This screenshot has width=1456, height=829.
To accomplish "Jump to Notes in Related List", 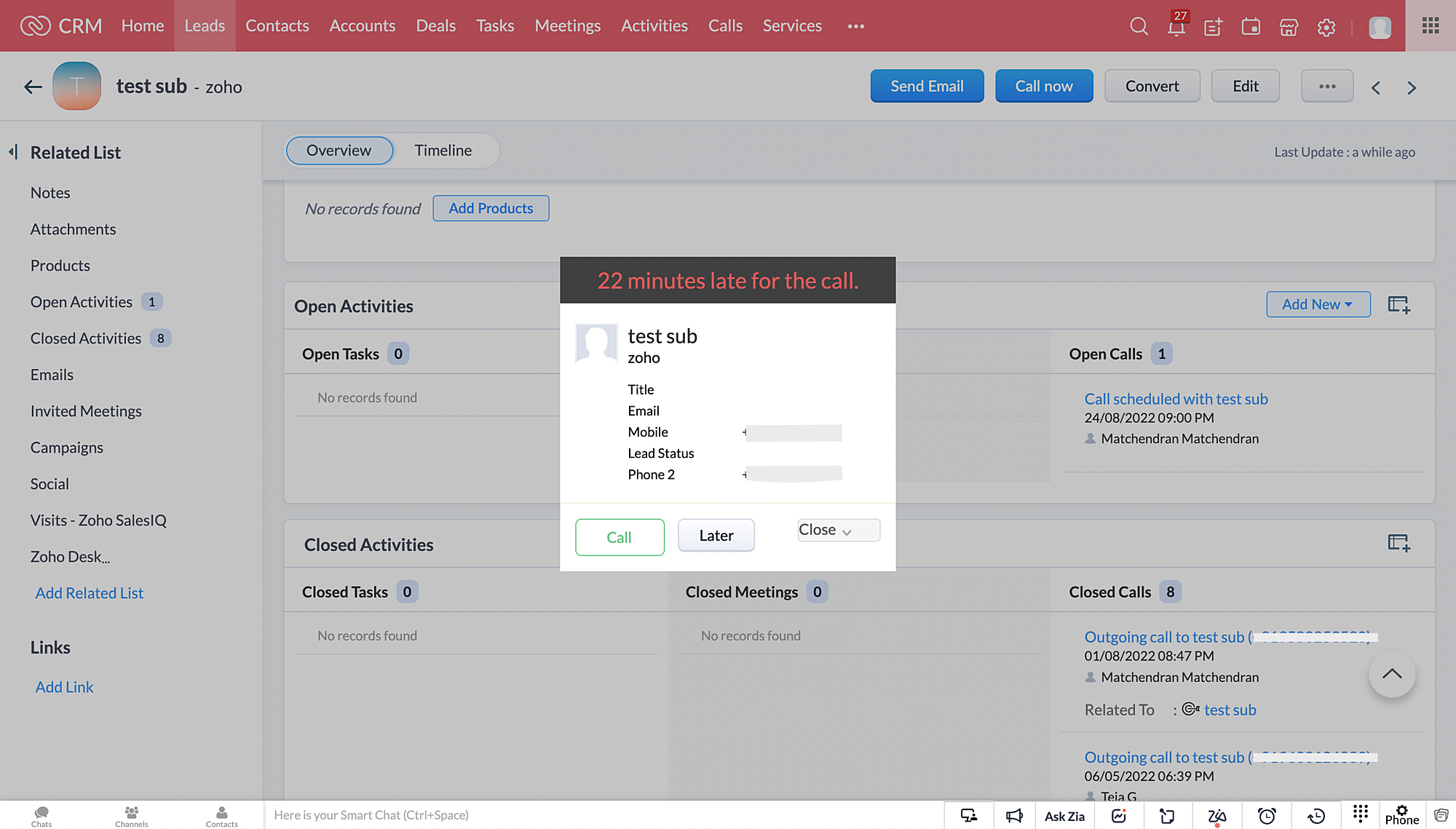I will click(50, 193).
